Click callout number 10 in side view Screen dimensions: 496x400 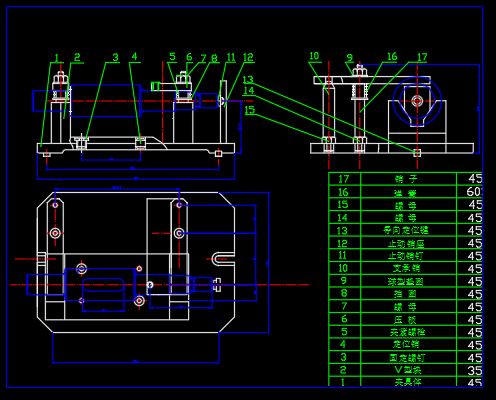pos(314,56)
